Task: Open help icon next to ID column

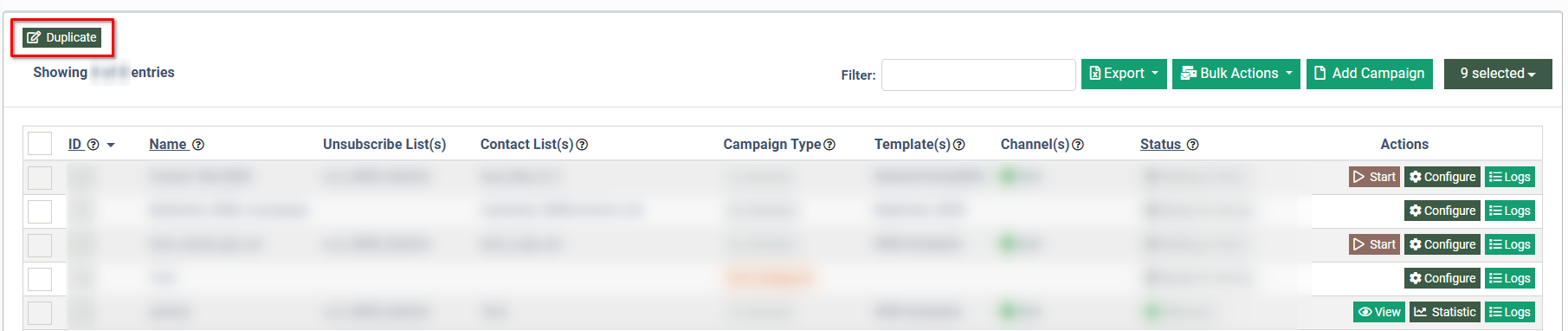Action: (x=94, y=145)
